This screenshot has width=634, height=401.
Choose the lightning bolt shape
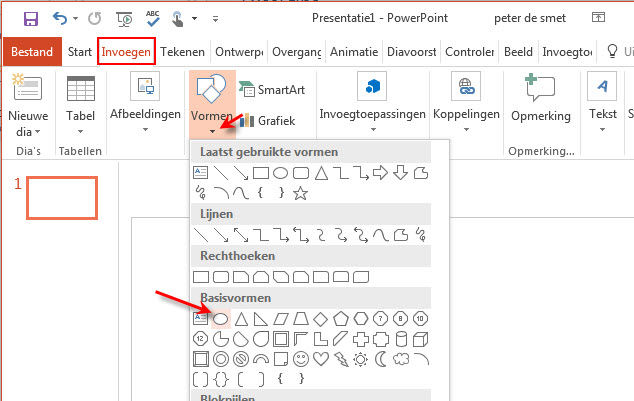point(341,359)
